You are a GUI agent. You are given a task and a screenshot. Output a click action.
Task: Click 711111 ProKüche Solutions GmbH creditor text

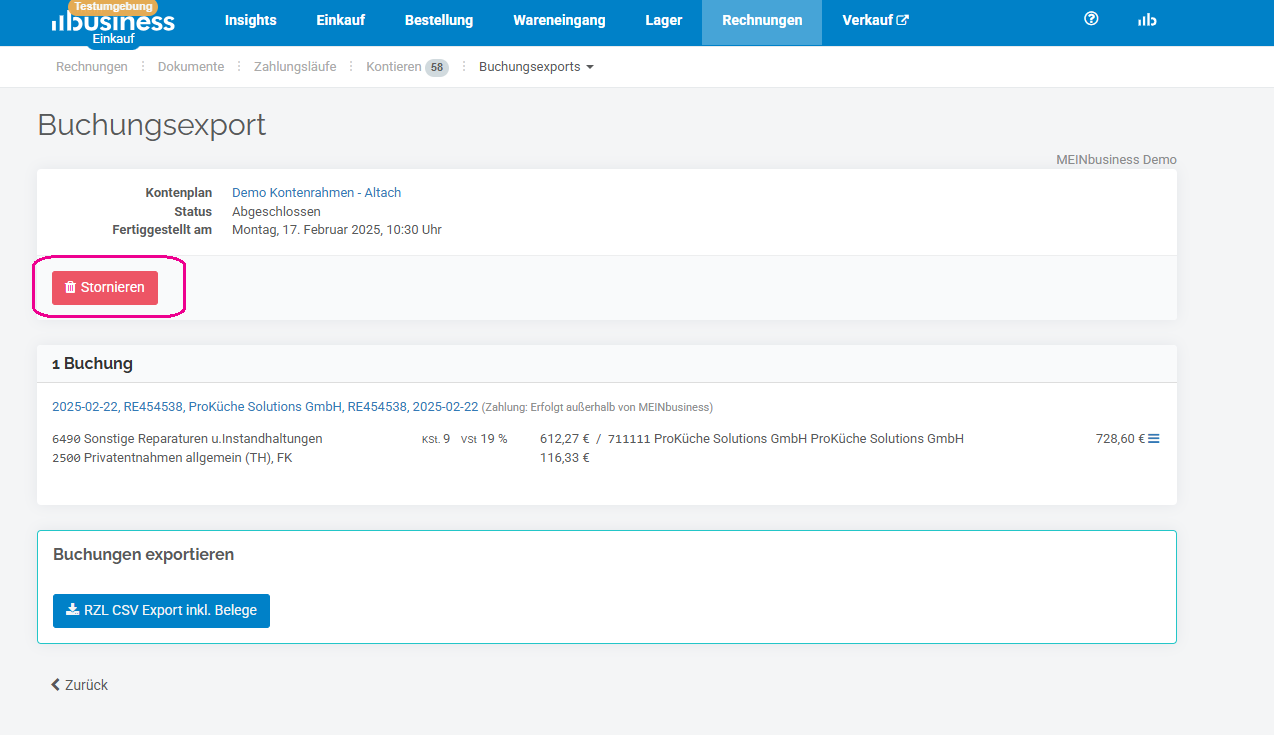(786, 439)
